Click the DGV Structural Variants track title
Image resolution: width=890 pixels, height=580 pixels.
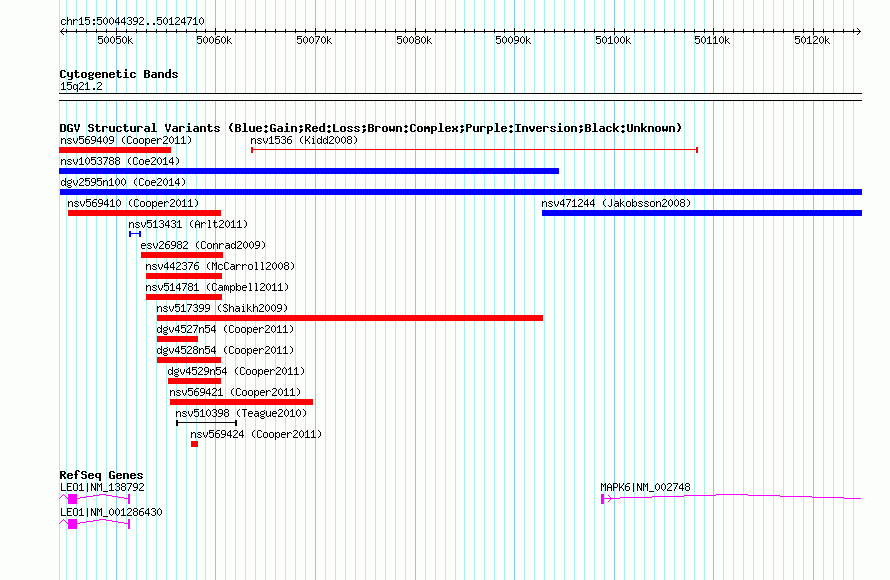pos(371,128)
